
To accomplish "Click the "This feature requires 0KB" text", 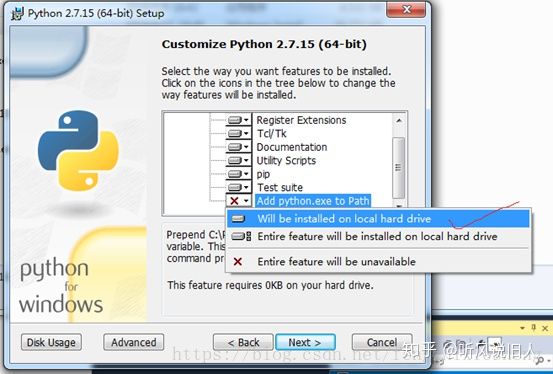I will tap(271, 285).
